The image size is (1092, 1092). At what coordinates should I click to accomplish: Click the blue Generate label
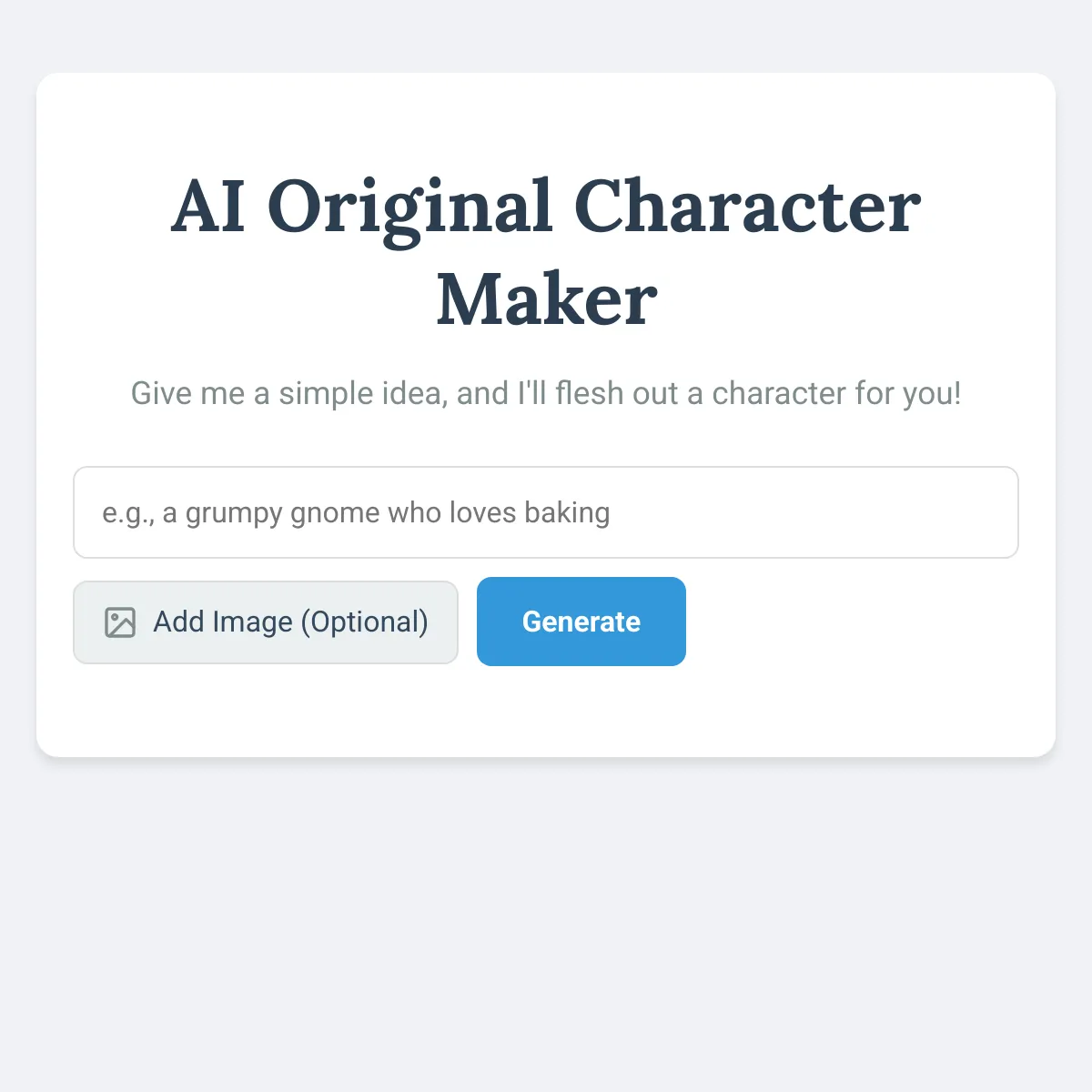click(581, 622)
